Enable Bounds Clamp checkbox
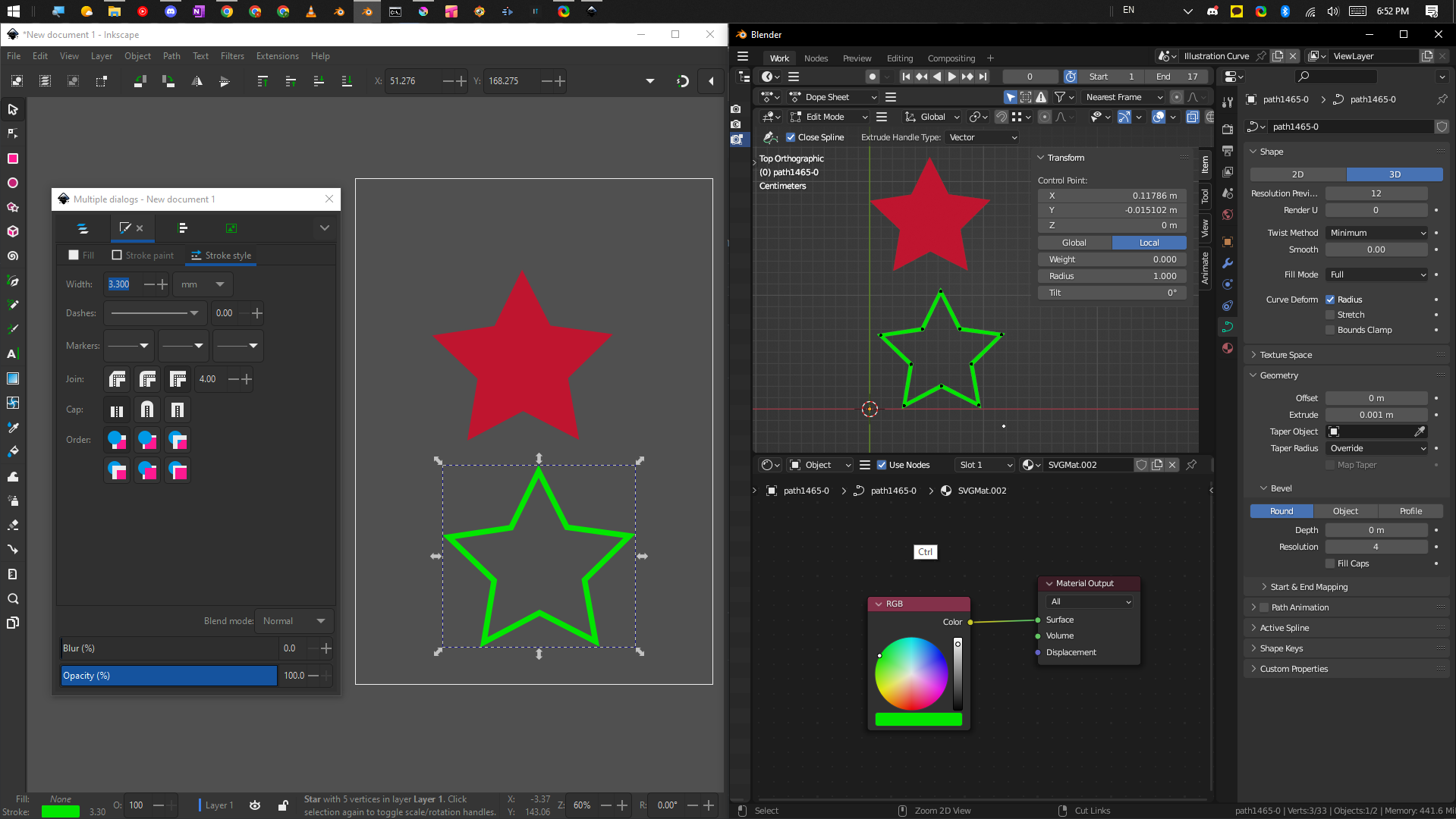Screen dimensions: 1456x819 (1330, 330)
